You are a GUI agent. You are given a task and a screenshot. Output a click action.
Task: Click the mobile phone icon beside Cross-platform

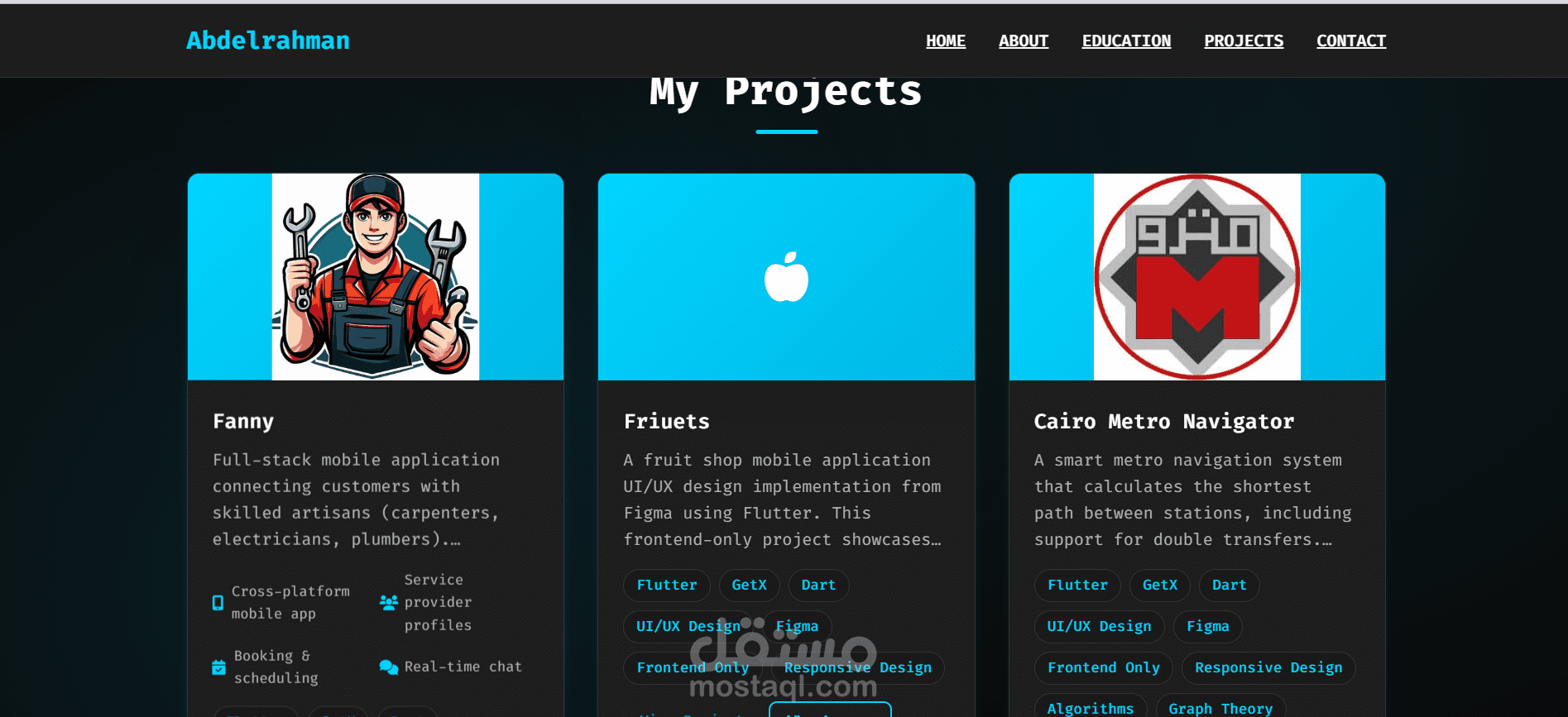pos(218,603)
